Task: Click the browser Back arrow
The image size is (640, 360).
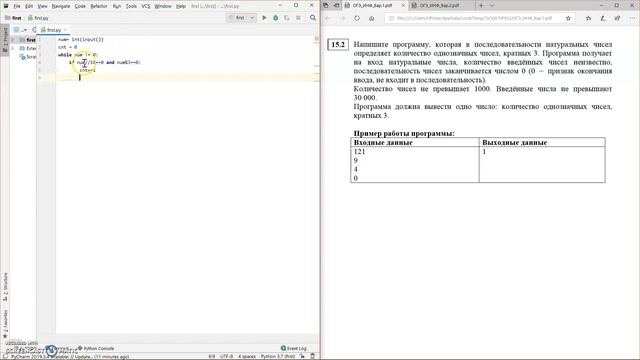Action: pyautogui.click(x=328, y=18)
